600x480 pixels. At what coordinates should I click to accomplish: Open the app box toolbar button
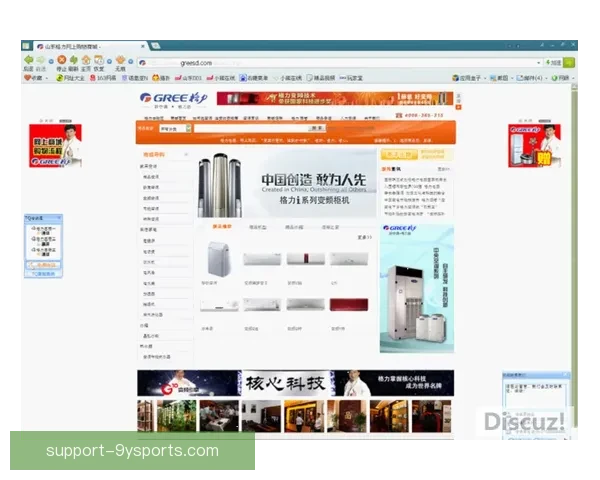pyautogui.click(x=466, y=78)
